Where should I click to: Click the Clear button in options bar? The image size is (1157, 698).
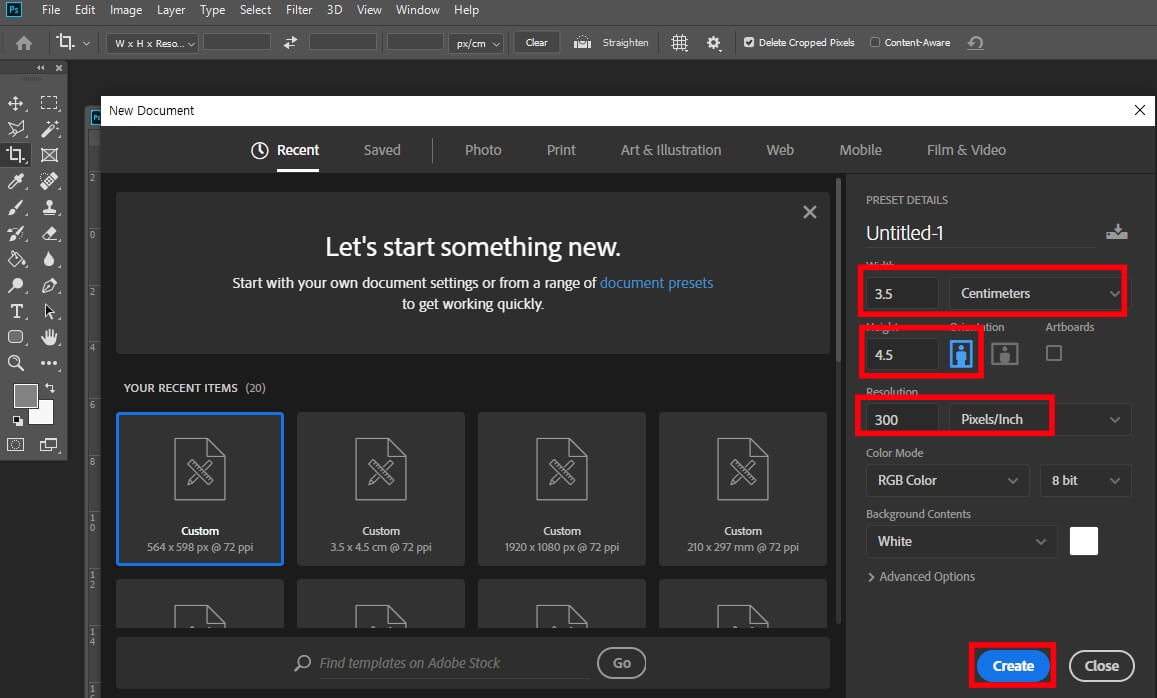(536, 43)
